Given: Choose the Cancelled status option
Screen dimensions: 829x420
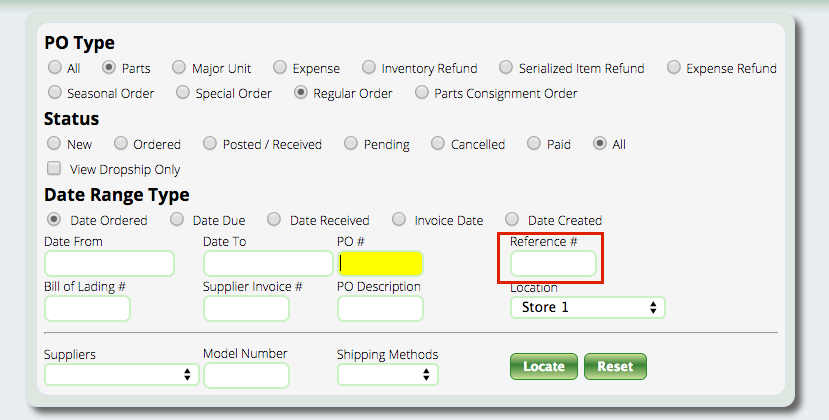Looking at the screenshot, I should (438, 144).
